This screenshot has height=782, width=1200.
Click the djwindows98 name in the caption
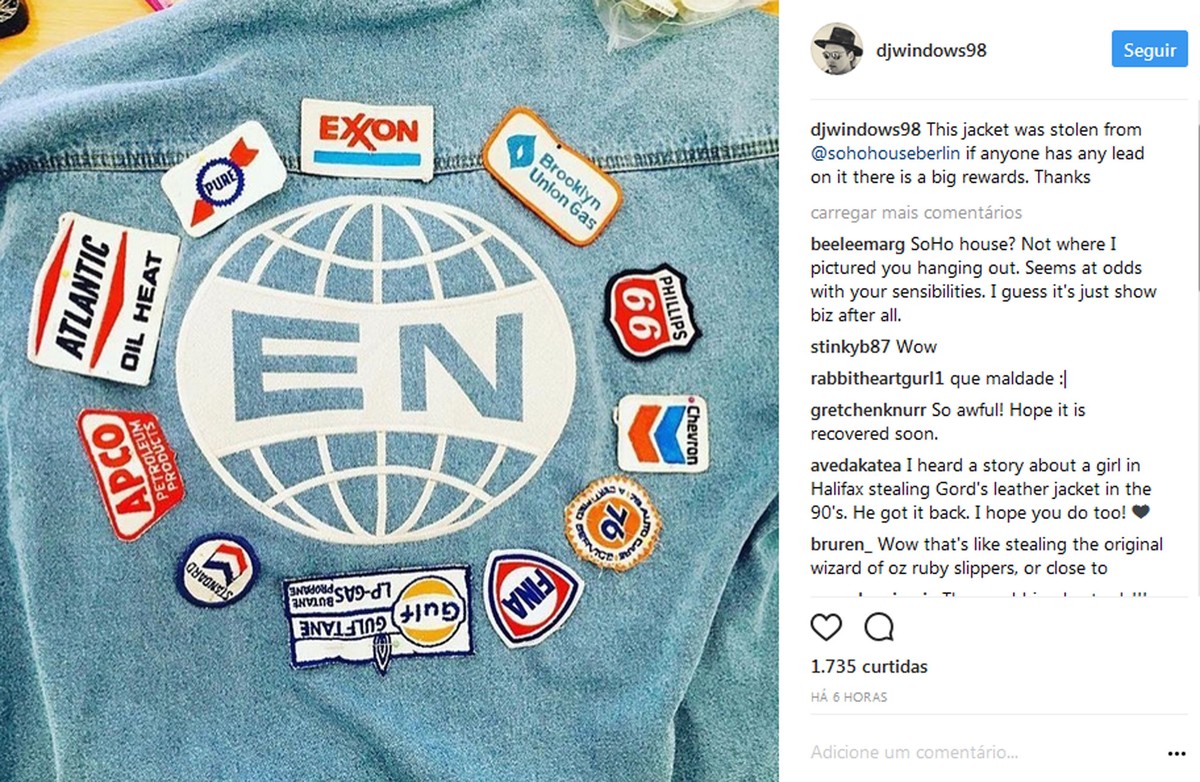[866, 130]
